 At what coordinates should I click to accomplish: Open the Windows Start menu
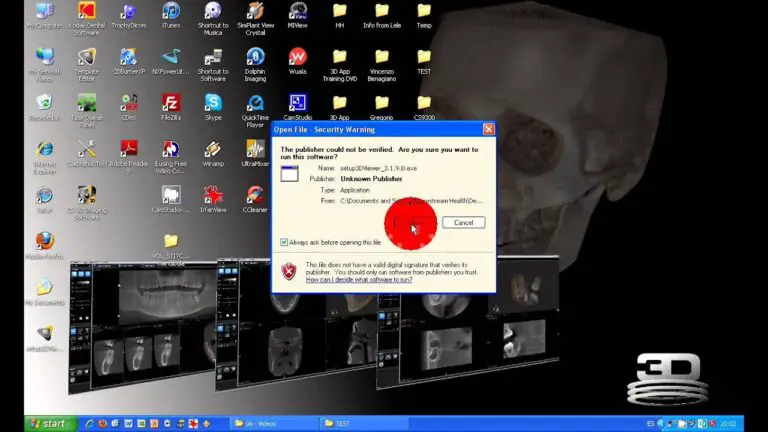click(x=50, y=424)
